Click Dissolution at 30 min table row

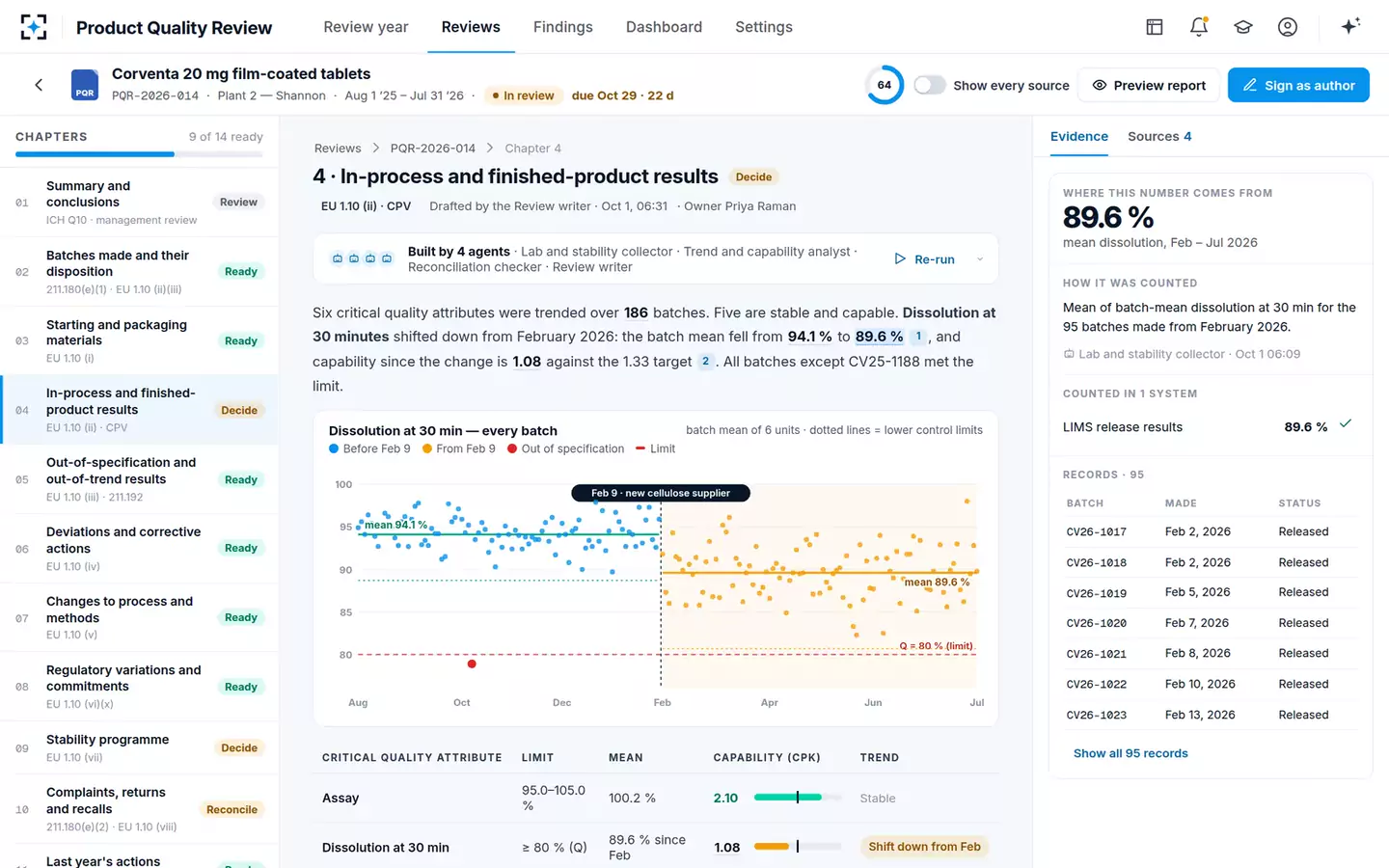(x=656, y=847)
